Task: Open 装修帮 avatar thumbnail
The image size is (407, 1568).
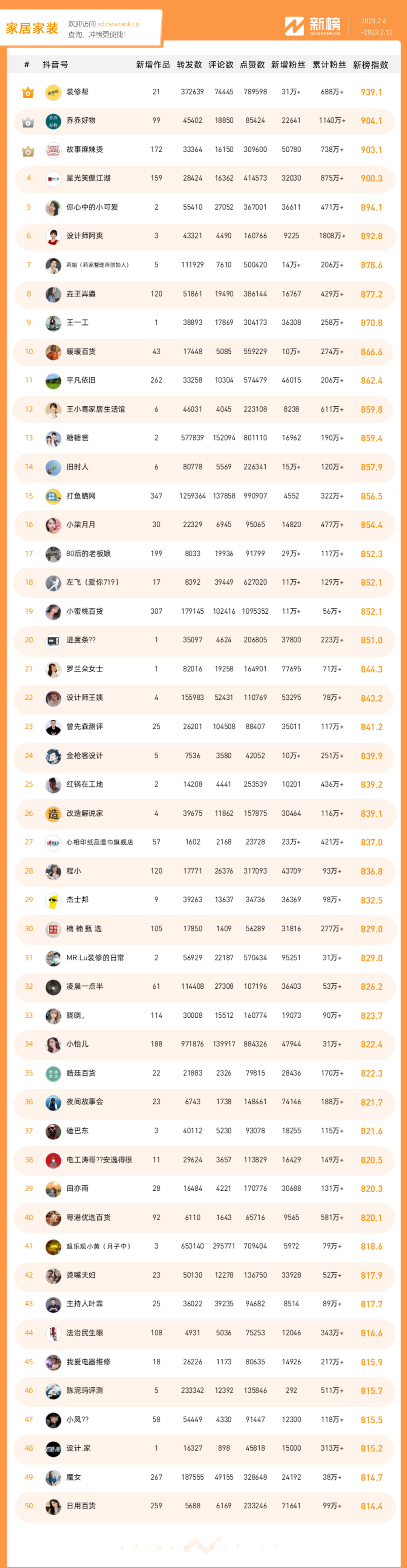Action: pyautogui.click(x=54, y=92)
